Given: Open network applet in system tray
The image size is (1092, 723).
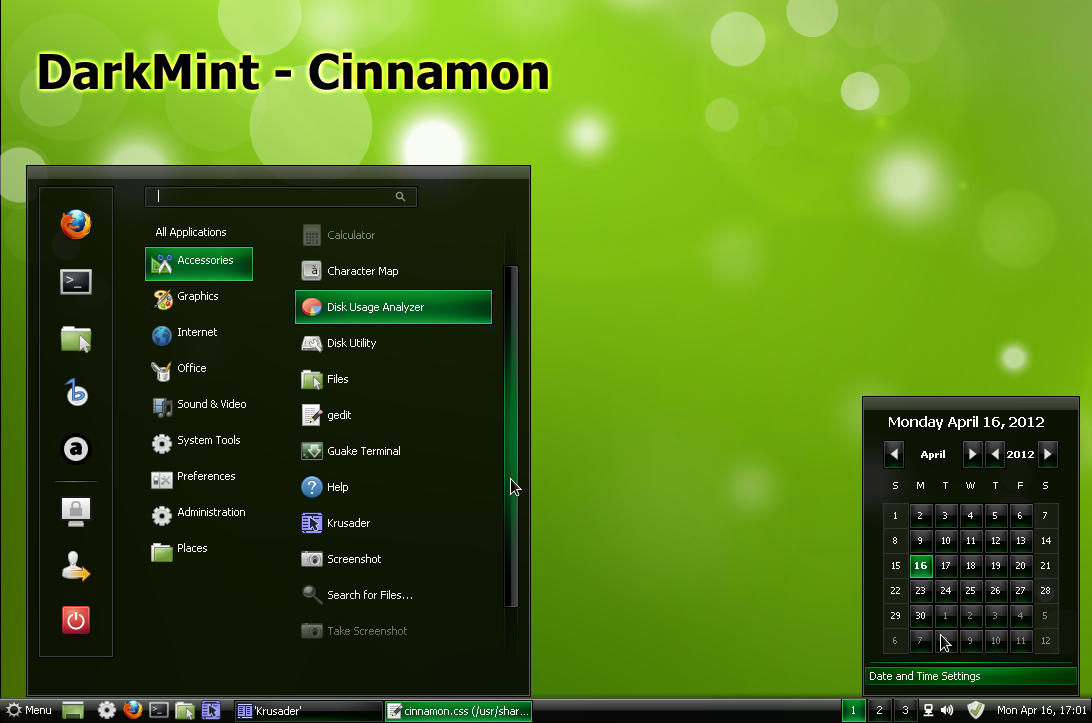Looking at the screenshot, I should 928,710.
